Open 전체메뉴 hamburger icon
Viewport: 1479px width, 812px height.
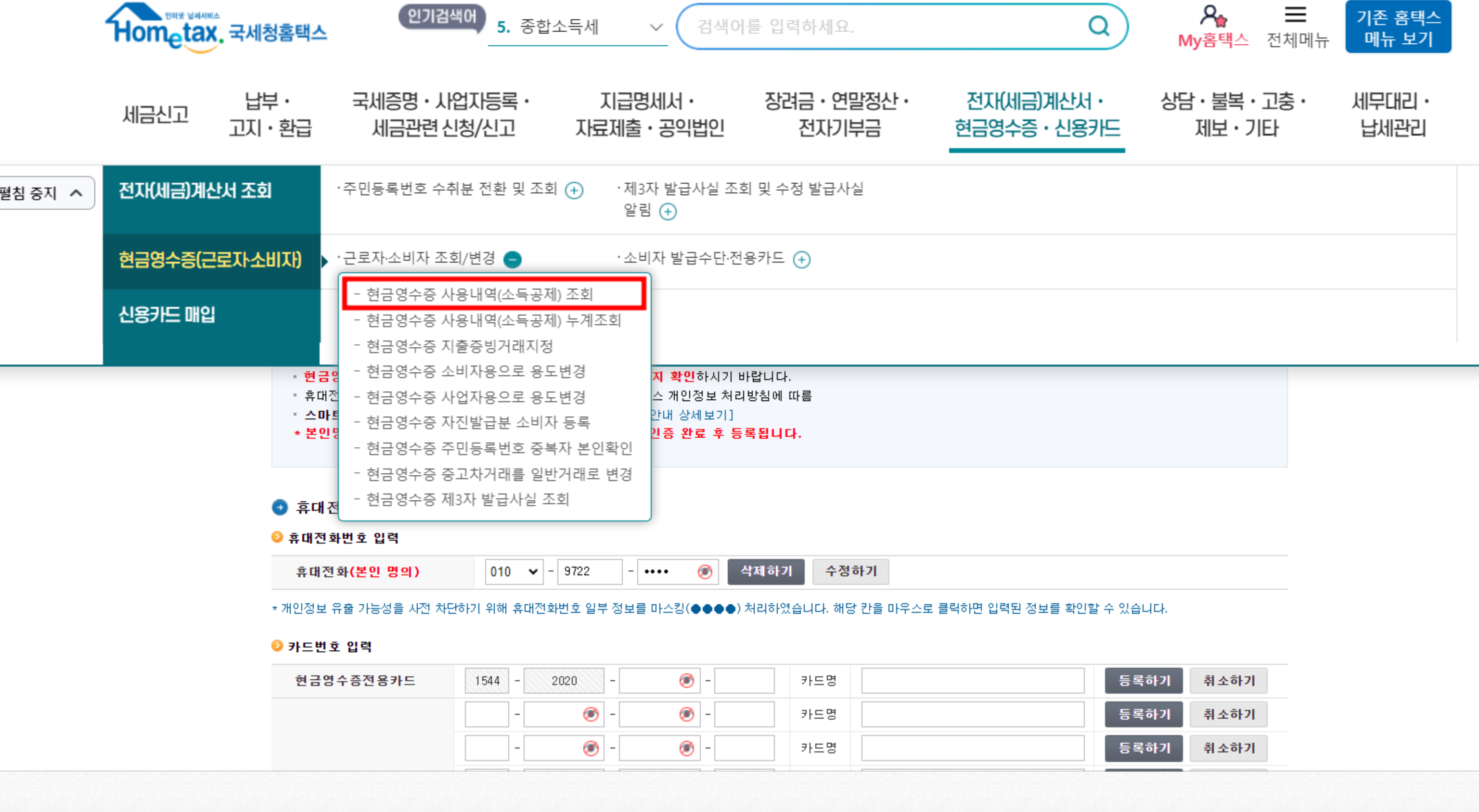[x=1295, y=15]
